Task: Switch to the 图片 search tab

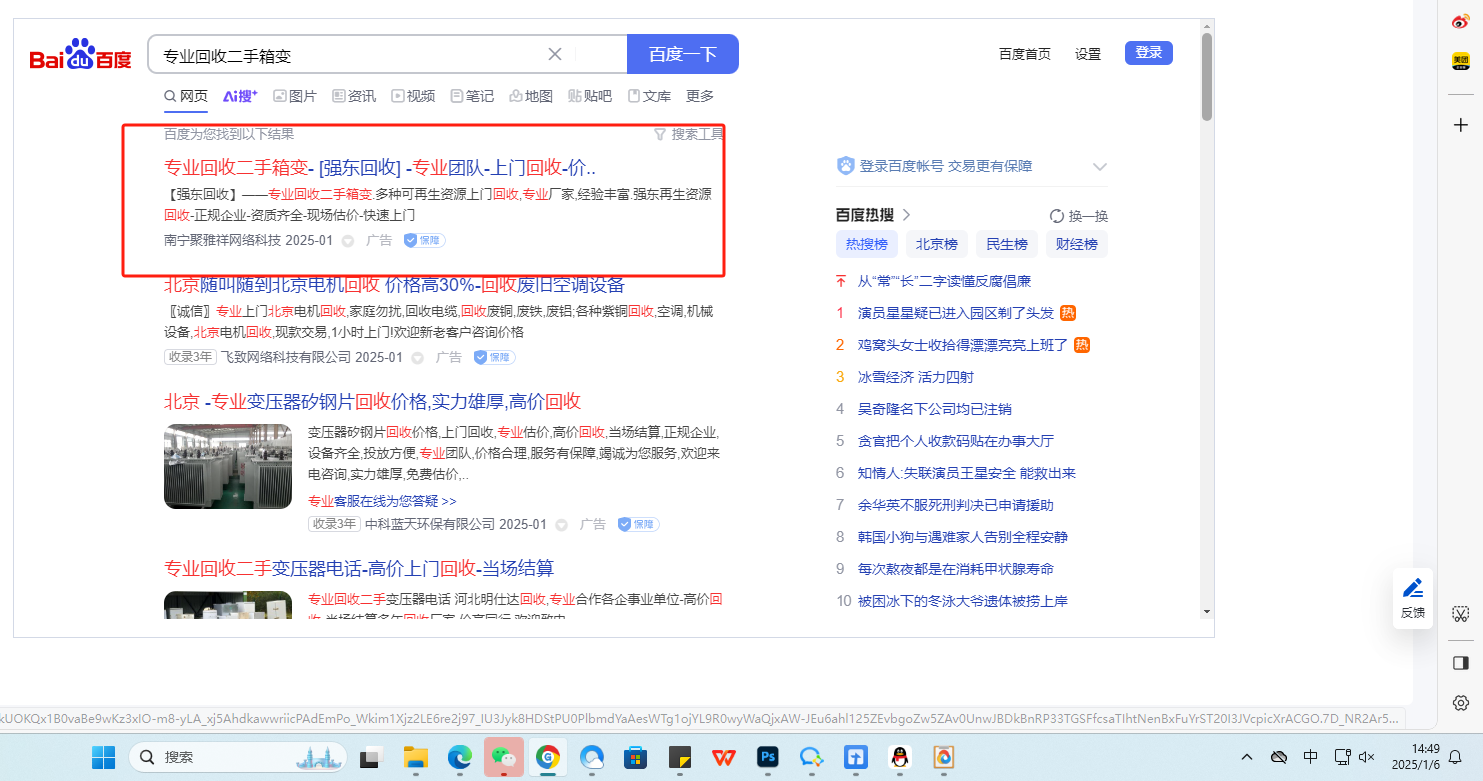Action: click(294, 96)
